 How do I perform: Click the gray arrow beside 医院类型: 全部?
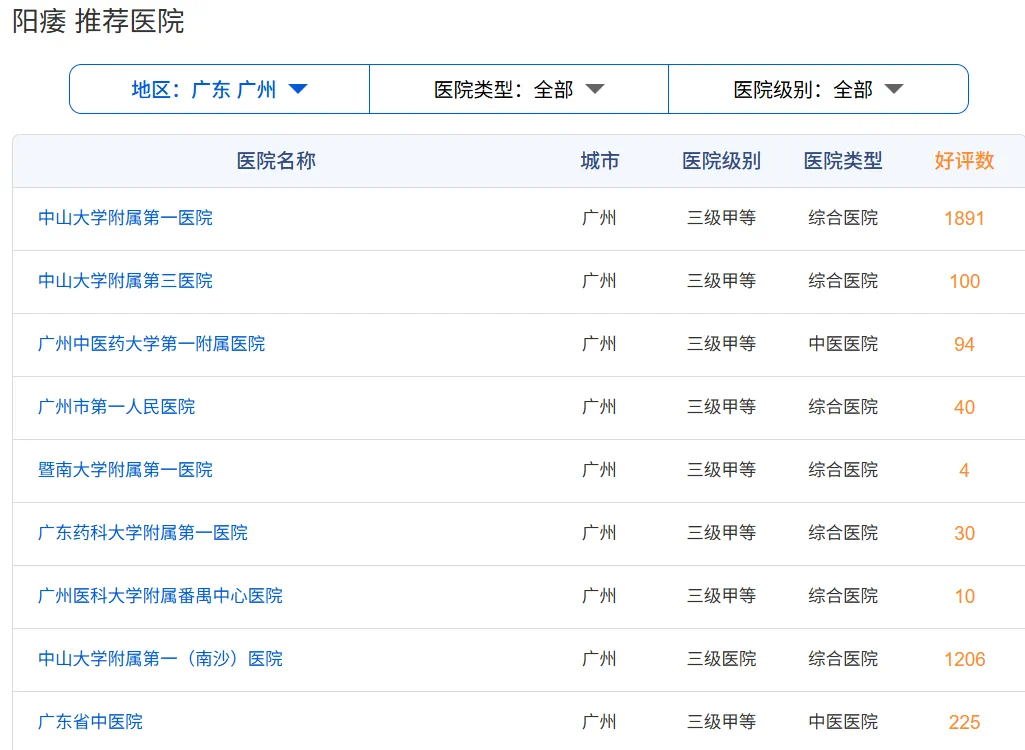pos(595,89)
